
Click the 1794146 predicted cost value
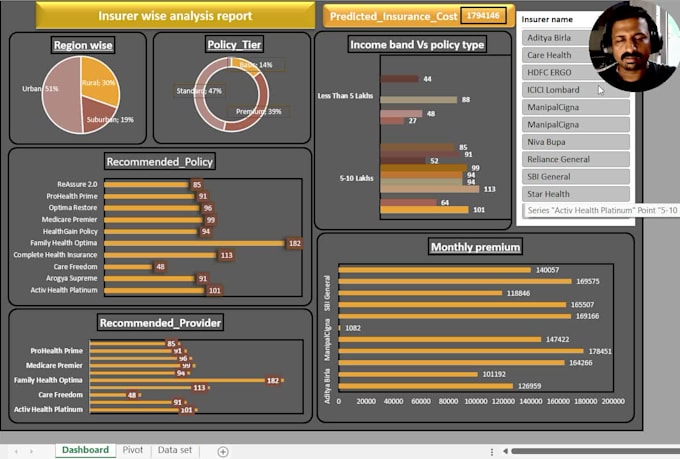point(483,16)
